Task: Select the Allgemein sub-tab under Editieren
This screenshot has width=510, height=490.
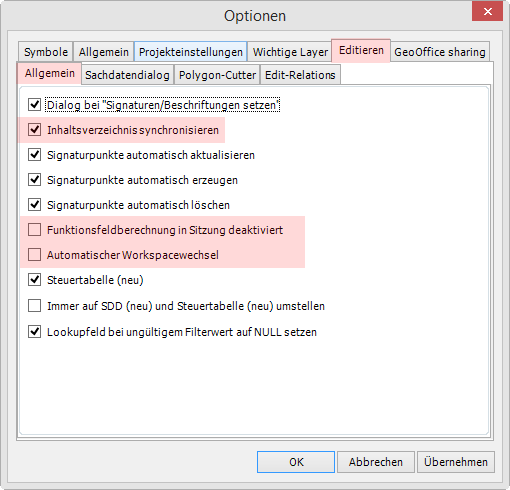Action: click(49, 73)
